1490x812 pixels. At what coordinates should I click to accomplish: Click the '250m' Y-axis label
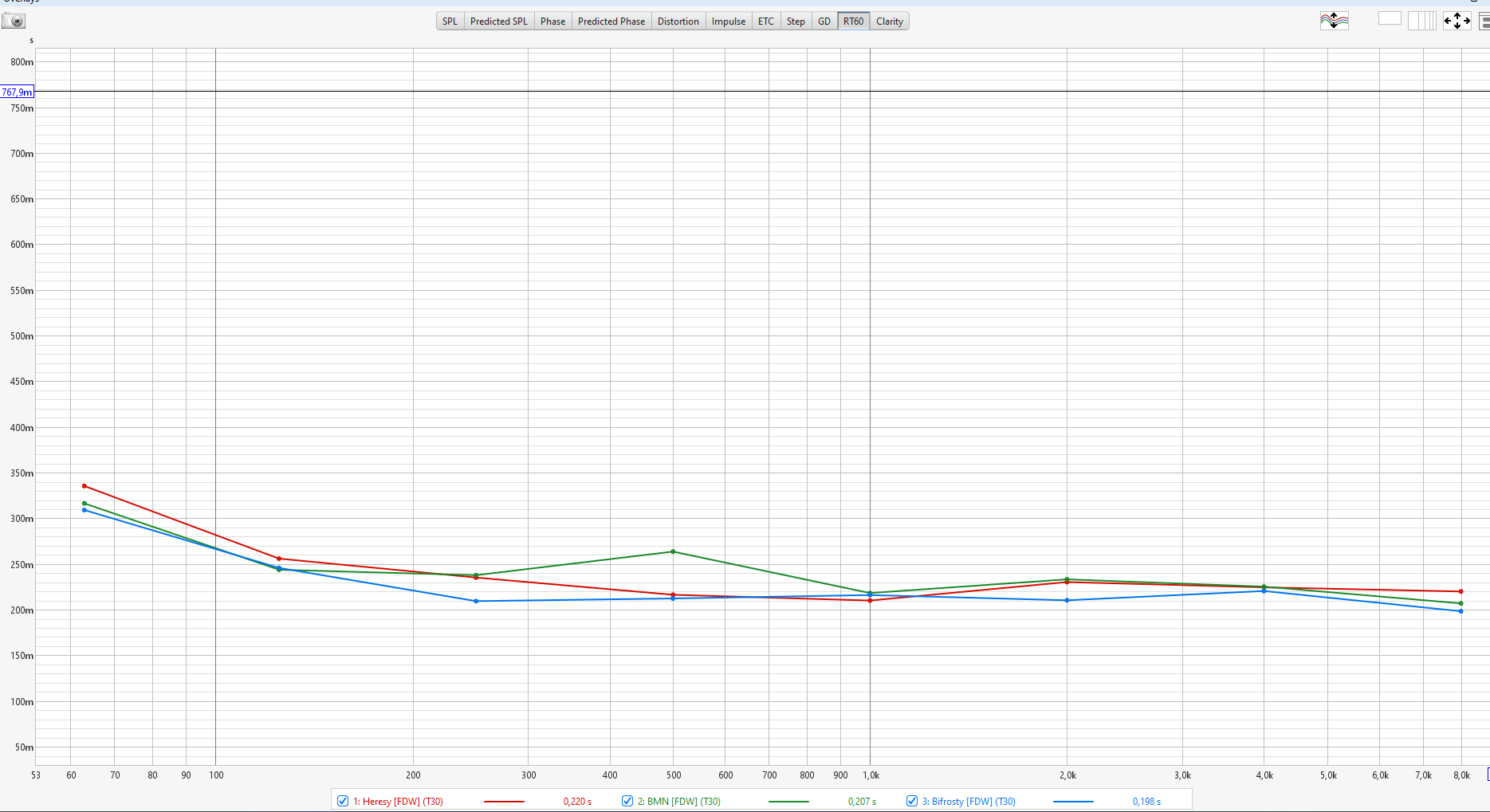click(22, 565)
